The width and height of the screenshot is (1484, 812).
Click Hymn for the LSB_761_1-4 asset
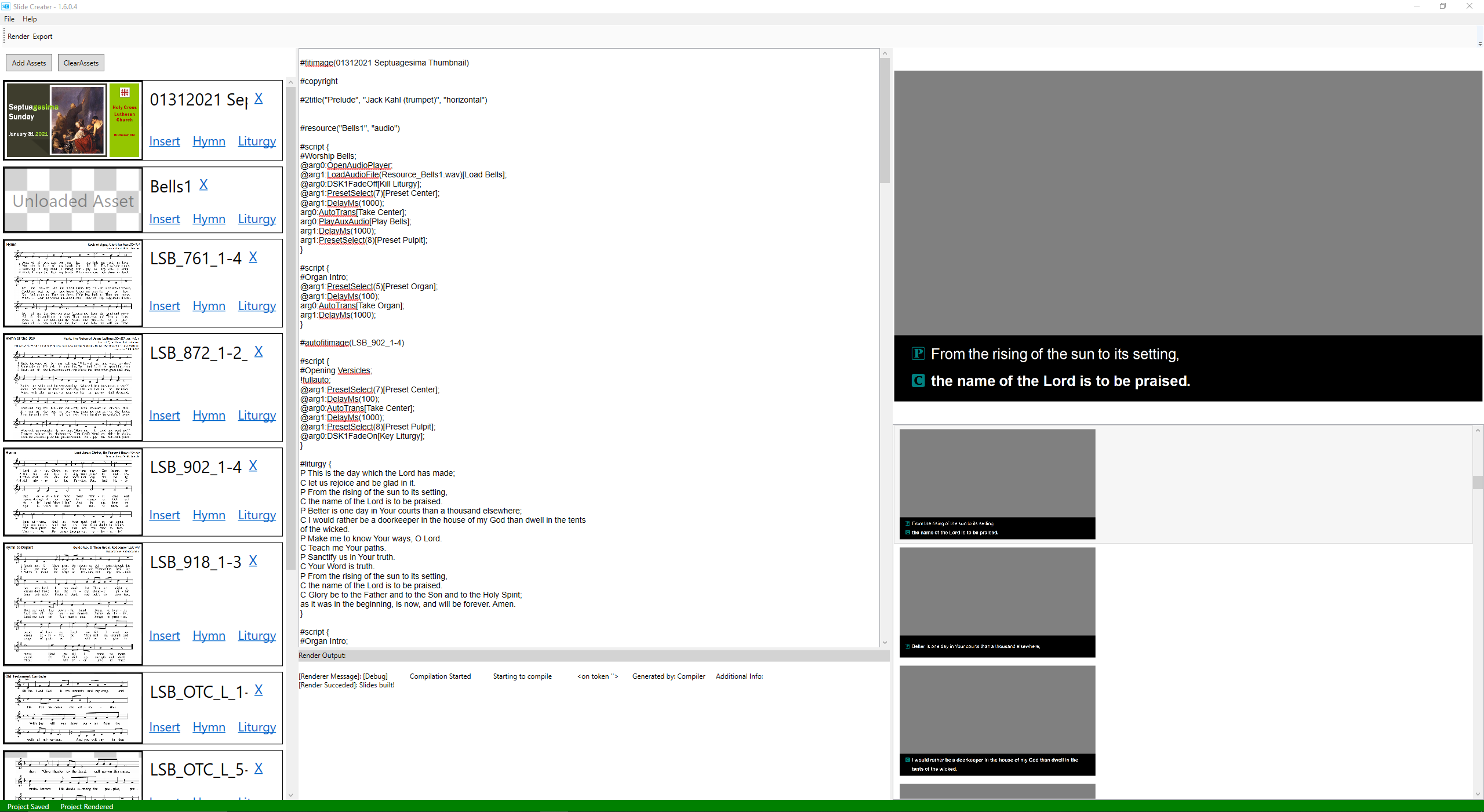209,305
